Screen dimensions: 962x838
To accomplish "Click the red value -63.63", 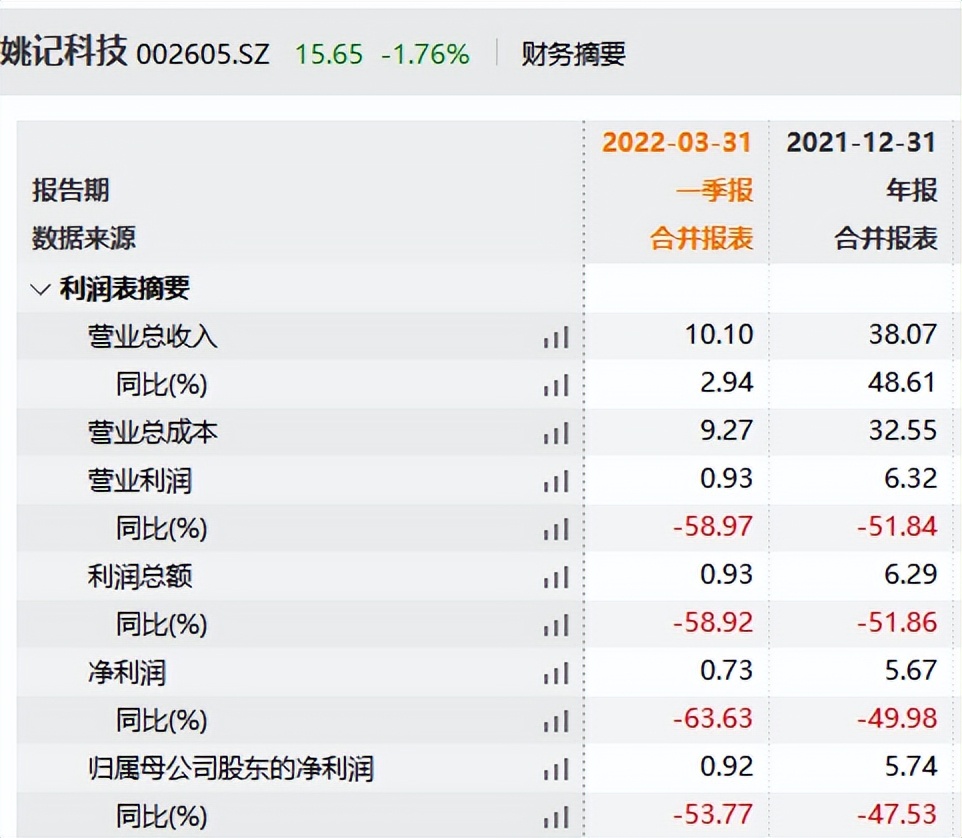I will [x=713, y=718].
